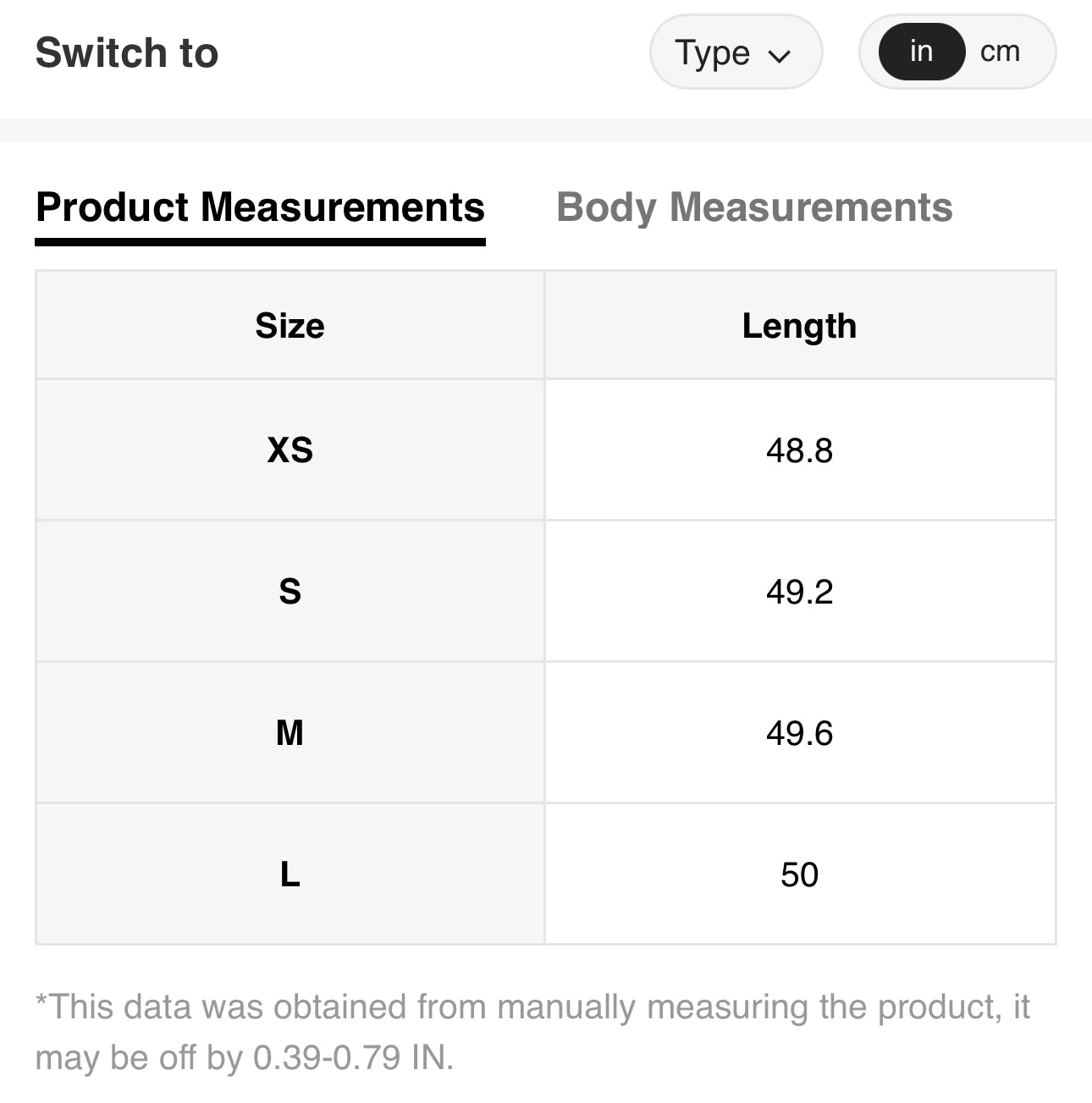
Task: Click the Switch to label
Action: pyautogui.click(x=127, y=52)
